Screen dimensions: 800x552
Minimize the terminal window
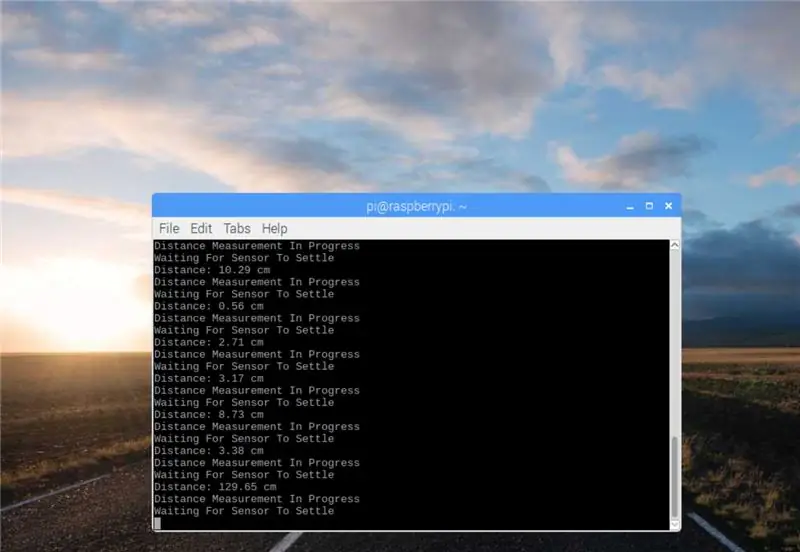(x=630, y=206)
